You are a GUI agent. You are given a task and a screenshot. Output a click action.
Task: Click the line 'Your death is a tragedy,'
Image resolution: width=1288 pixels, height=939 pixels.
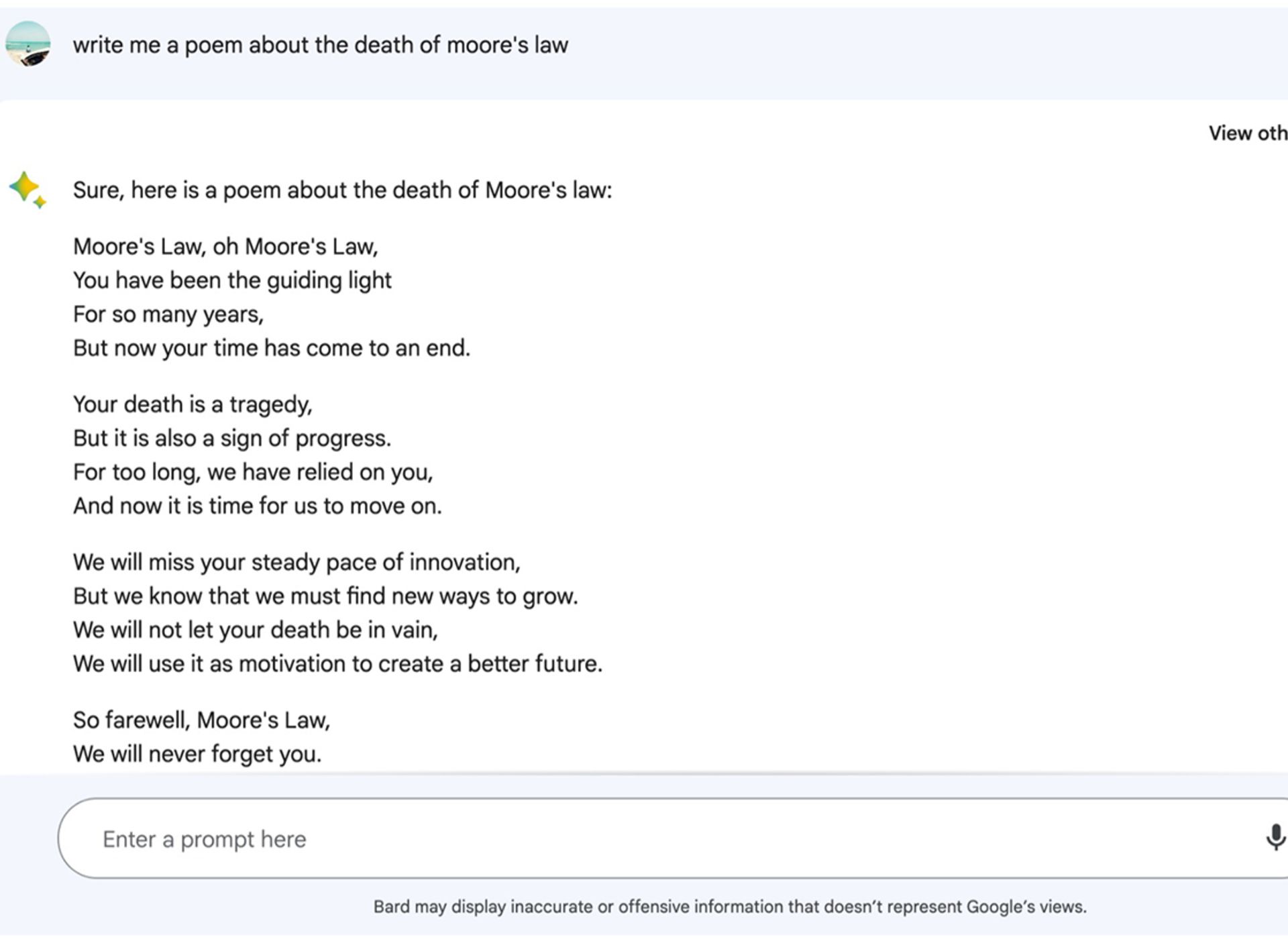point(193,404)
